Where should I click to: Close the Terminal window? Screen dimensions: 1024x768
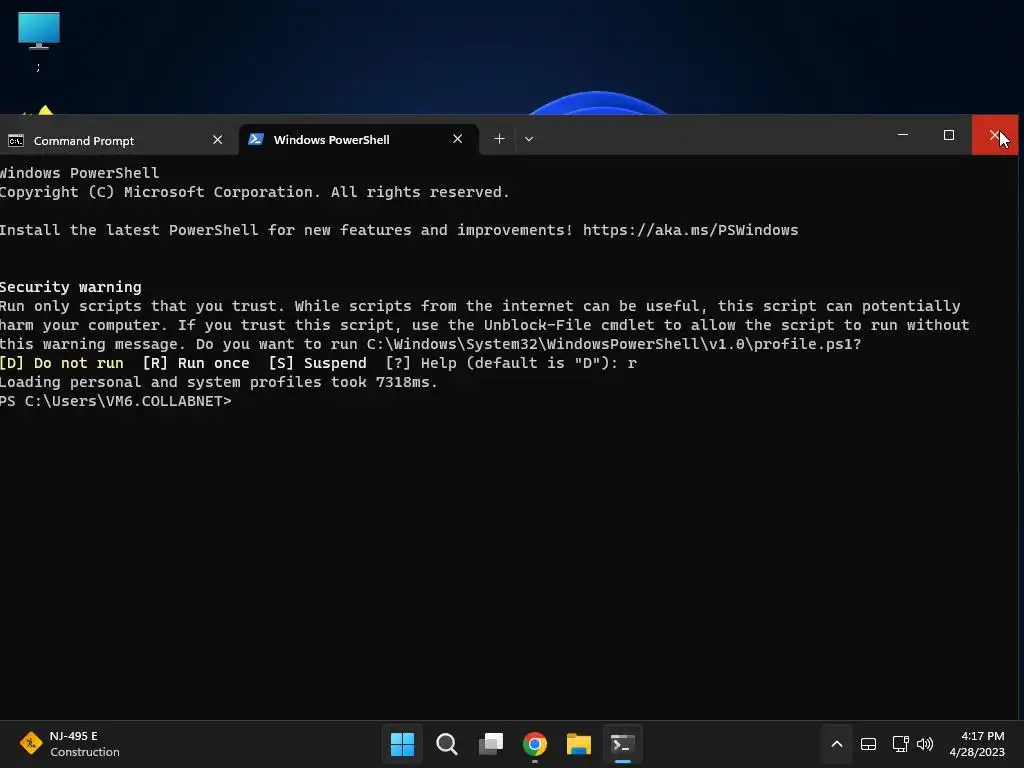pyautogui.click(x=995, y=135)
